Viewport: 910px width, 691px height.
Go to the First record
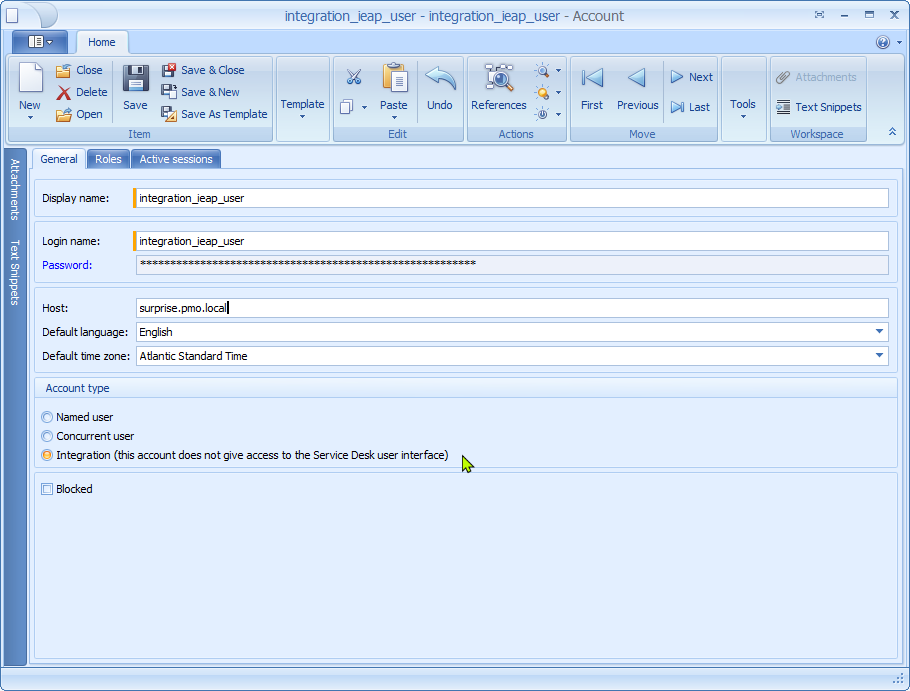point(592,87)
